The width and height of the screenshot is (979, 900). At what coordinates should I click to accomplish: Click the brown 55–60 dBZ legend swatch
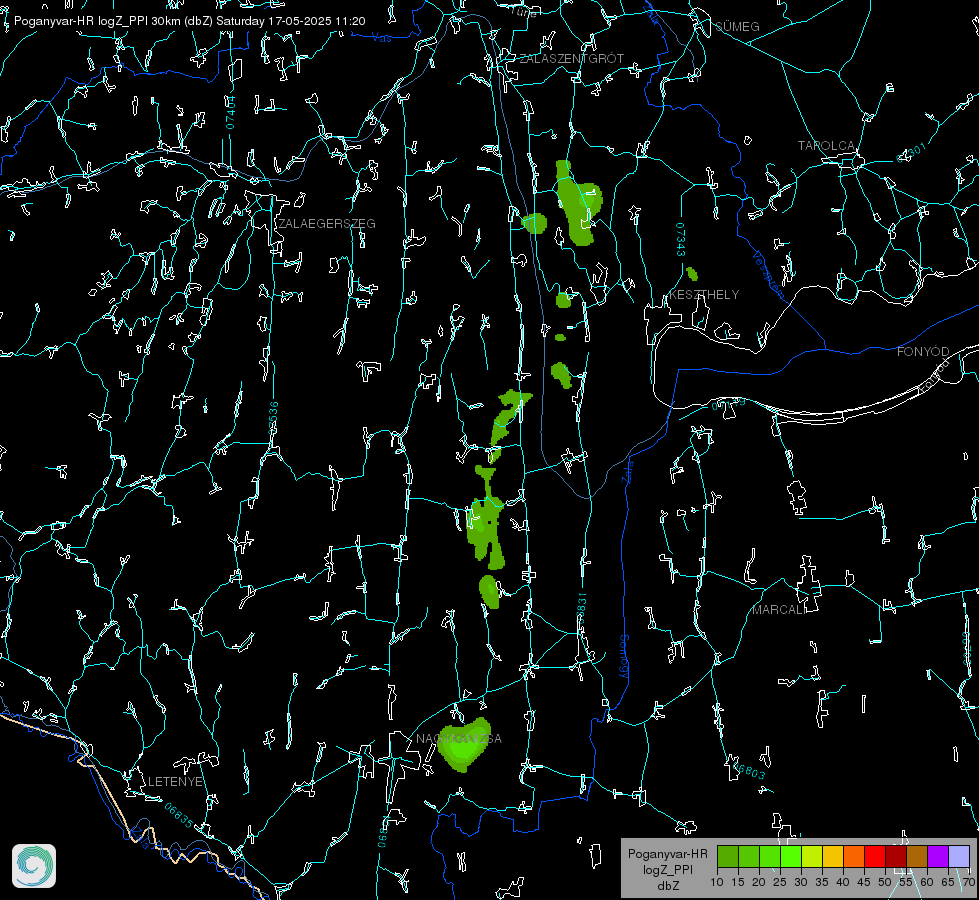coord(917,856)
